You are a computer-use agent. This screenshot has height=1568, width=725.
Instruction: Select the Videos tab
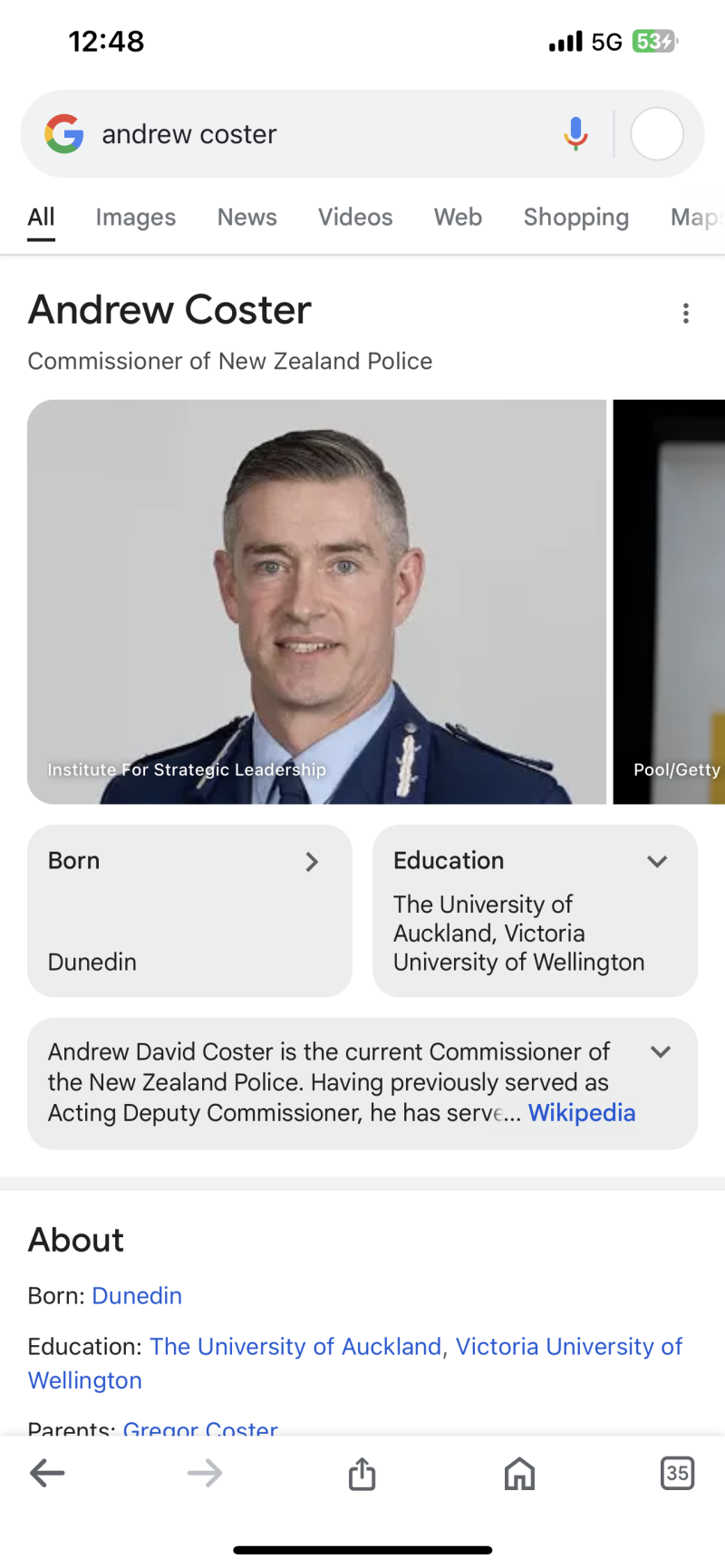click(x=355, y=218)
